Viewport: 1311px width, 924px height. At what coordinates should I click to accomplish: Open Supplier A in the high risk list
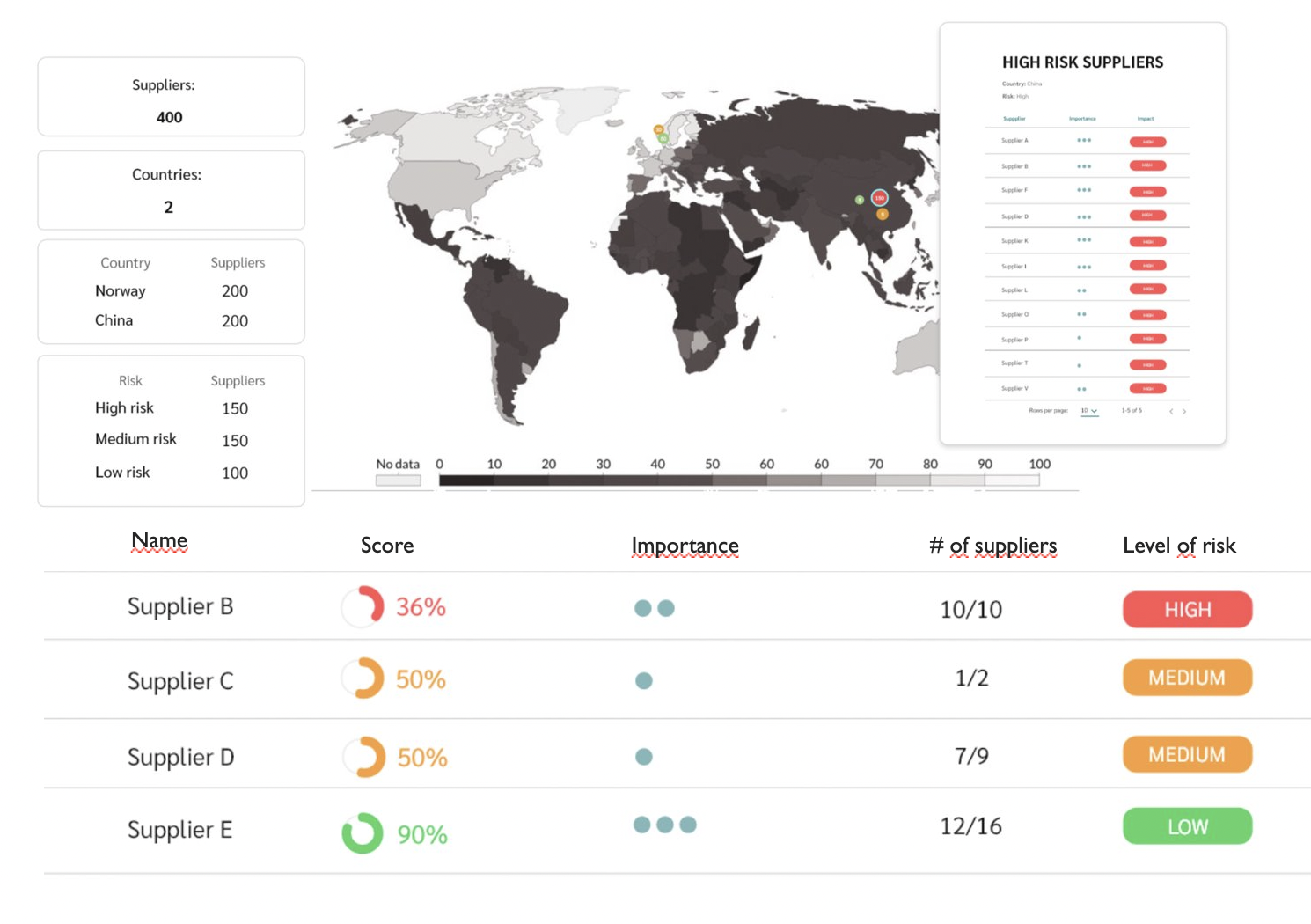click(1014, 141)
